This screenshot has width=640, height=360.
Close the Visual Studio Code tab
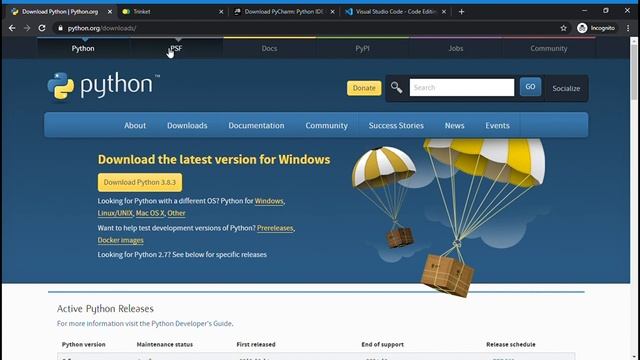pyautogui.click(x=444, y=12)
